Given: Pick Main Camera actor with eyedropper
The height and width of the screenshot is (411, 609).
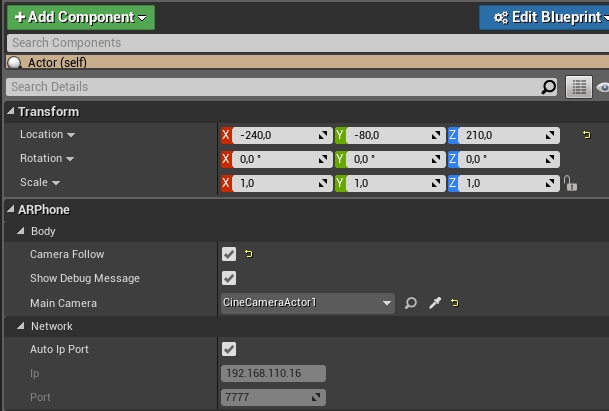Looking at the screenshot, I should [x=435, y=303].
